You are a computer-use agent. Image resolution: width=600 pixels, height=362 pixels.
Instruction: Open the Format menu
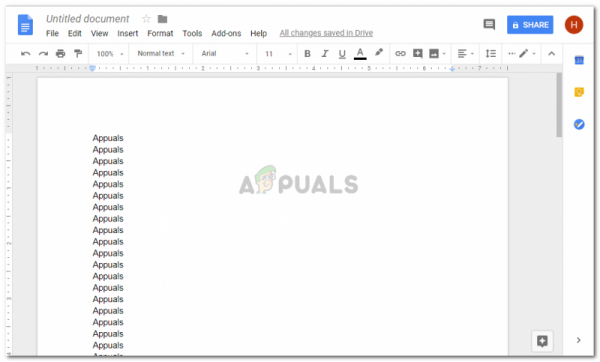click(x=160, y=33)
